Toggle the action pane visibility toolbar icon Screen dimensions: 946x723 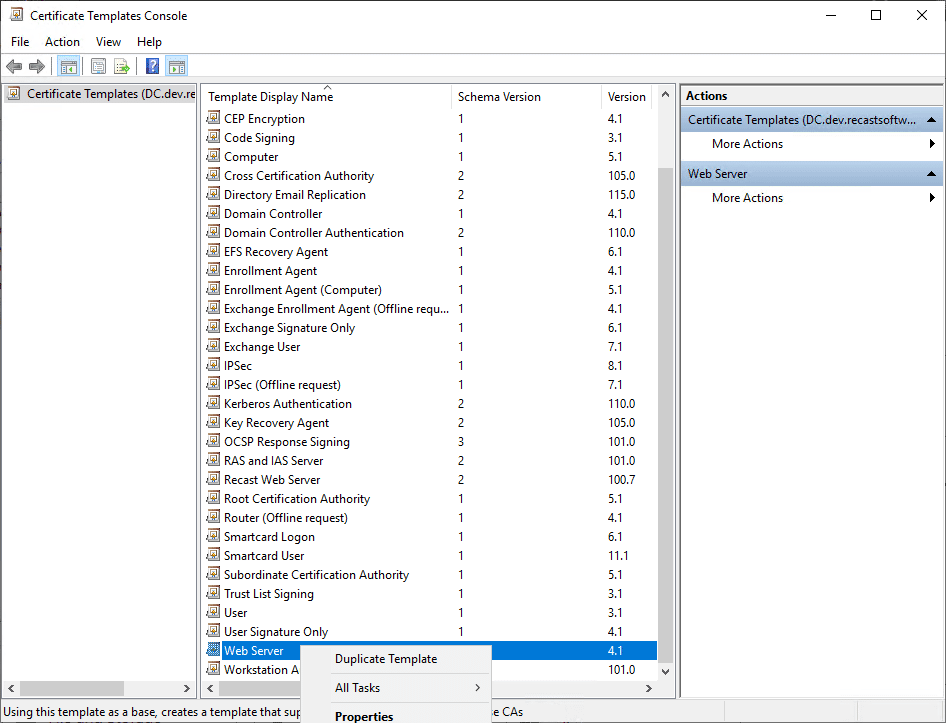click(177, 66)
